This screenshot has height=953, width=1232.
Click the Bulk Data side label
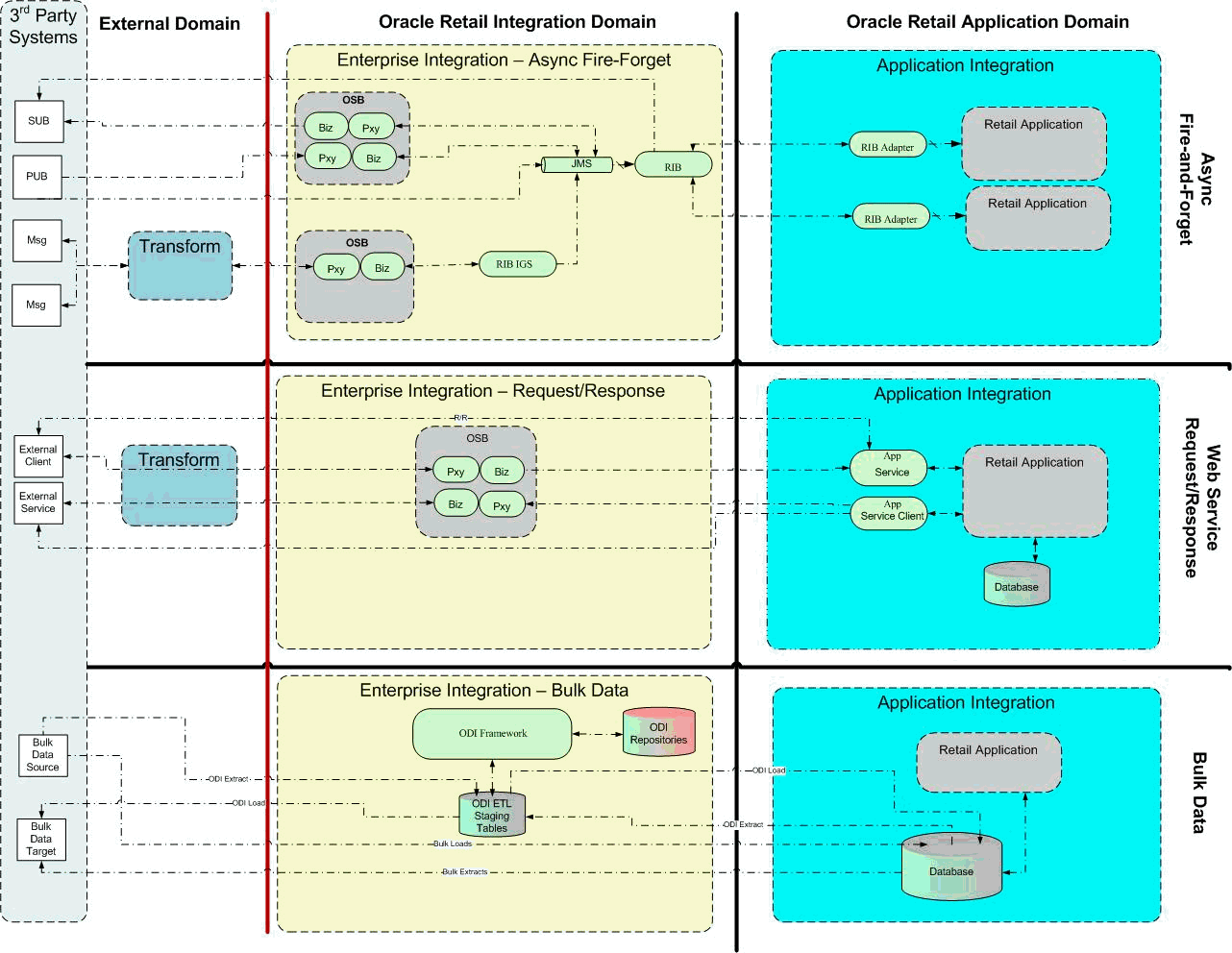tap(1198, 793)
